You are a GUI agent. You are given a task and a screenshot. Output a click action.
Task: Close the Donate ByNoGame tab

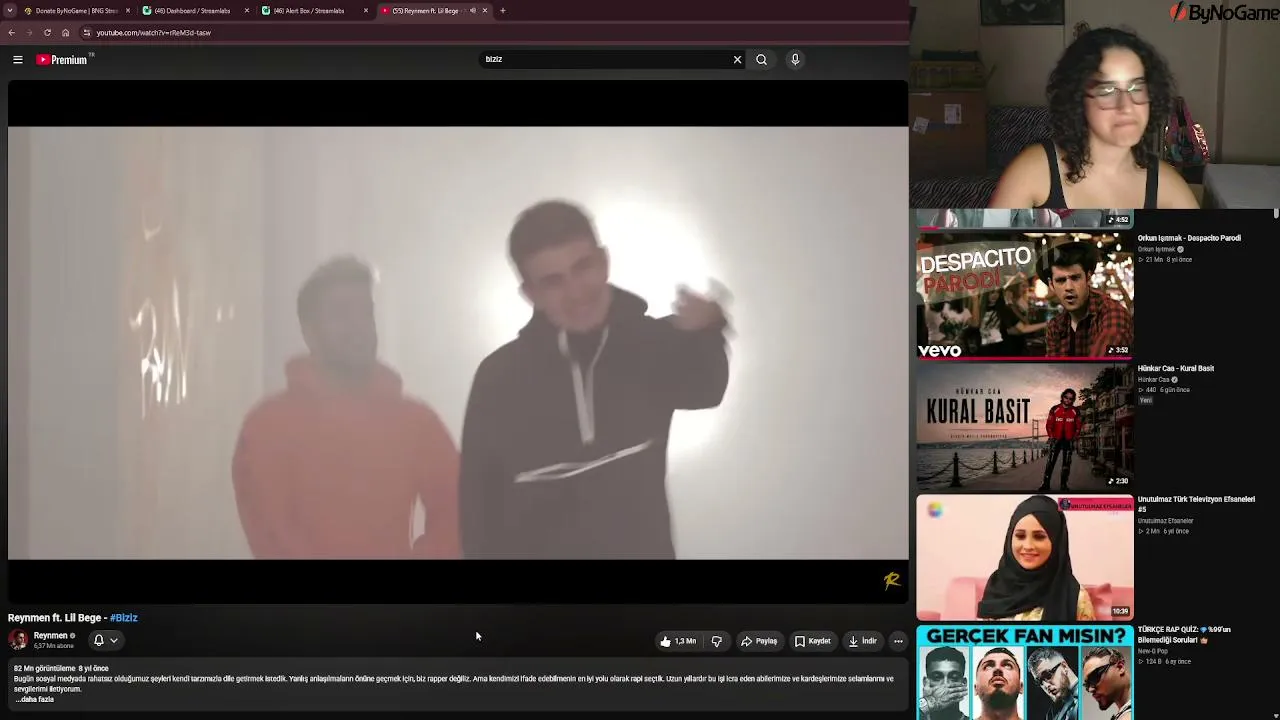click(128, 11)
